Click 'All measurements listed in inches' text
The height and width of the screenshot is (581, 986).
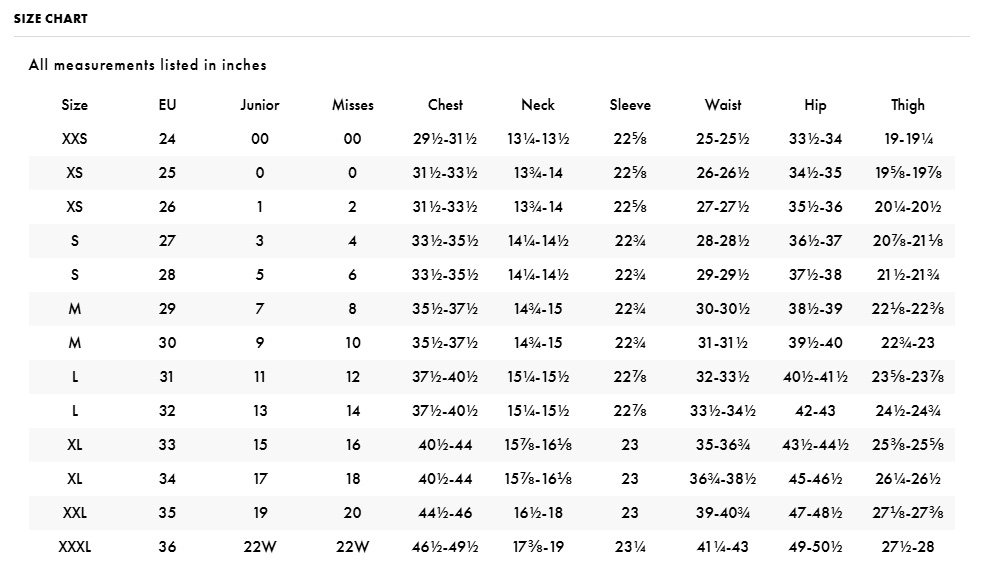point(148,65)
